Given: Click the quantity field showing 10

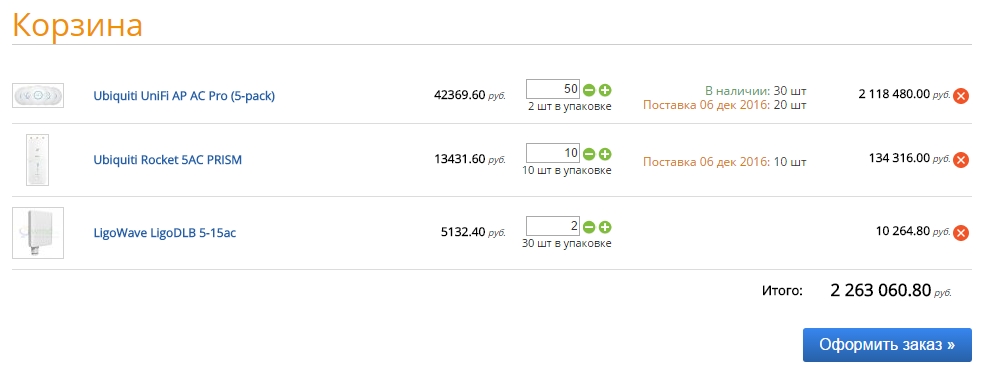Looking at the screenshot, I should (553, 153).
